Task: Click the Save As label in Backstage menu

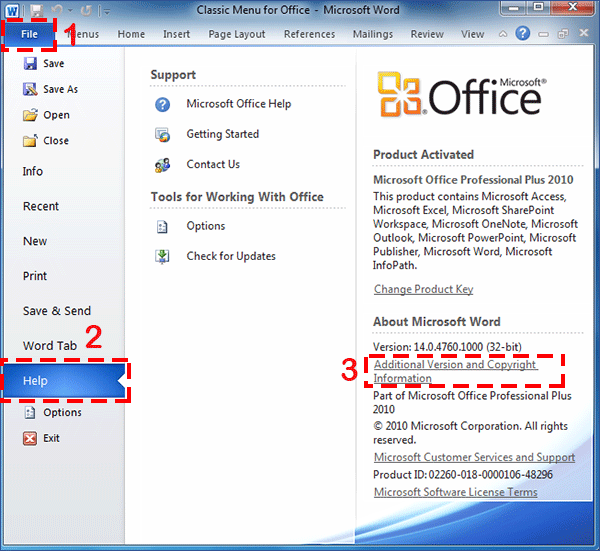Action: pos(60,89)
